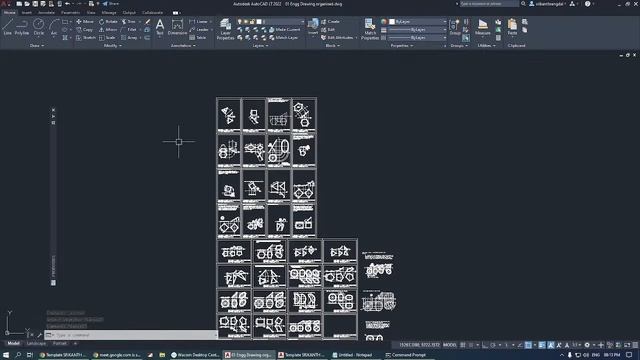Open the Annotate ribbon tab

[46, 13]
